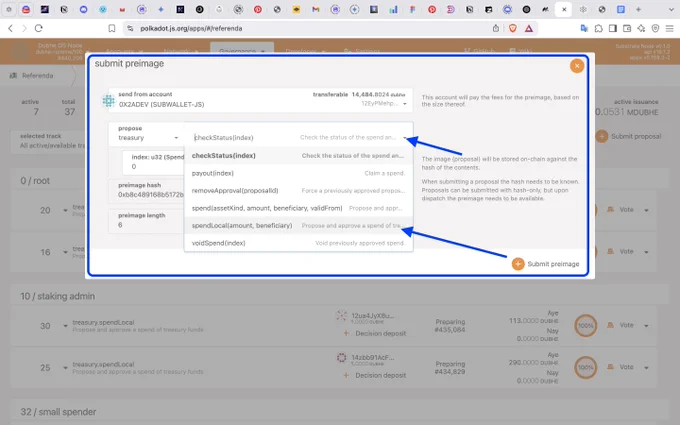The width and height of the screenshot is (680, 425).
Task: Vote on referendum 16
Action: 621,252
